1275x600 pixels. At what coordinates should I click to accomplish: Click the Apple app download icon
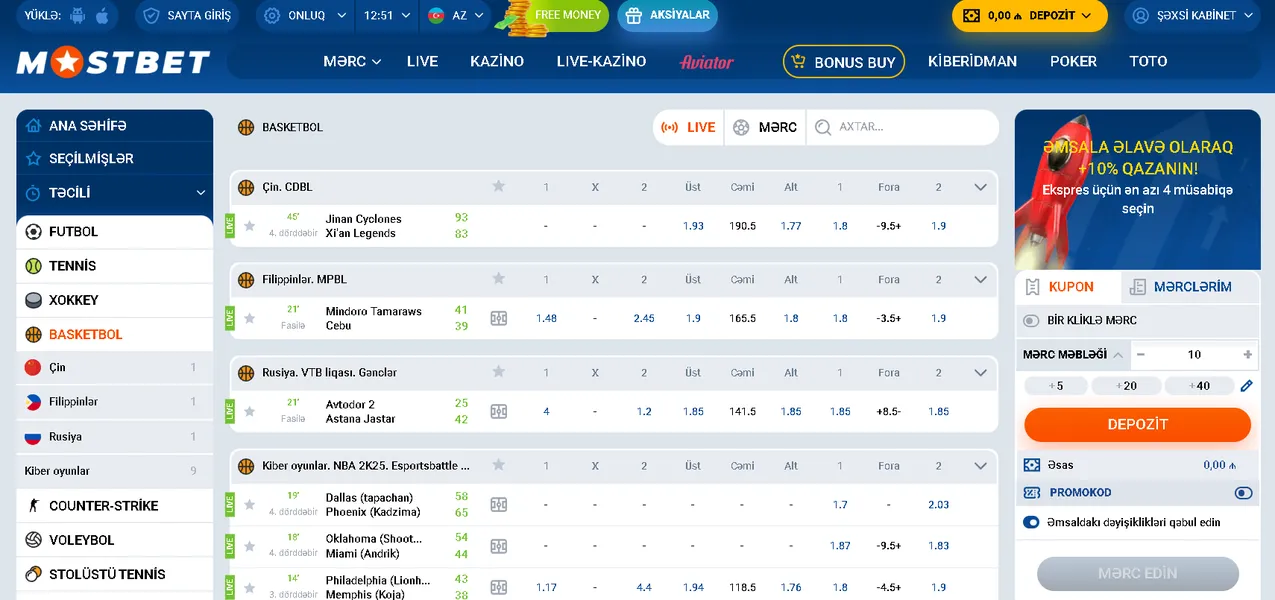(102, 16)
